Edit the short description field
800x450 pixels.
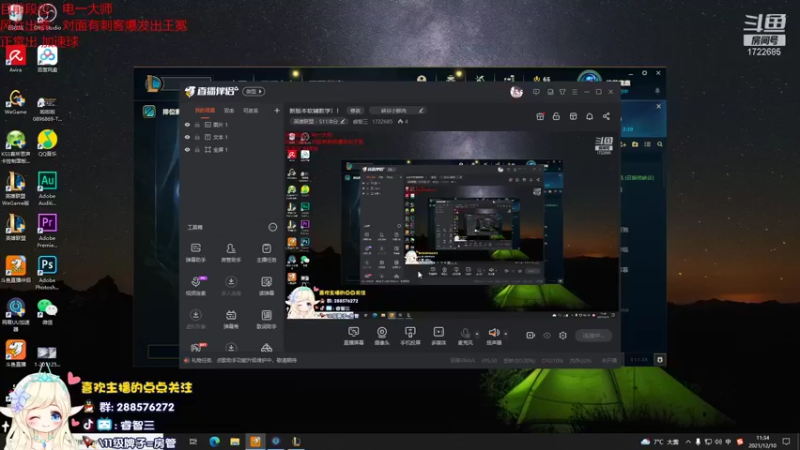(x=396, y=110)
